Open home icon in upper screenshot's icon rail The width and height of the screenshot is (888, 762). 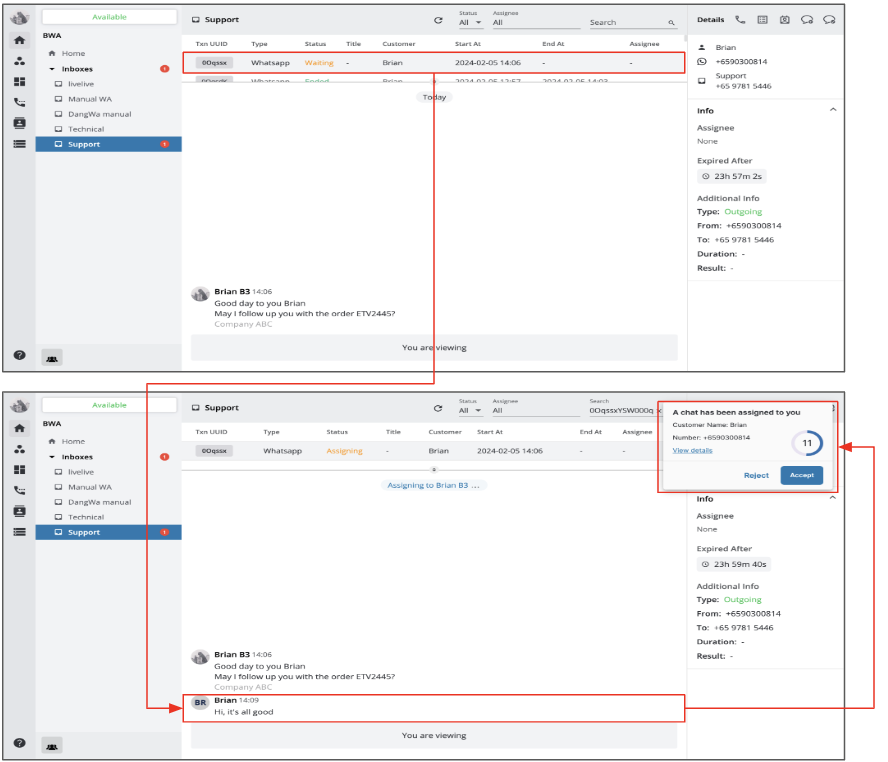click(19, 40)
